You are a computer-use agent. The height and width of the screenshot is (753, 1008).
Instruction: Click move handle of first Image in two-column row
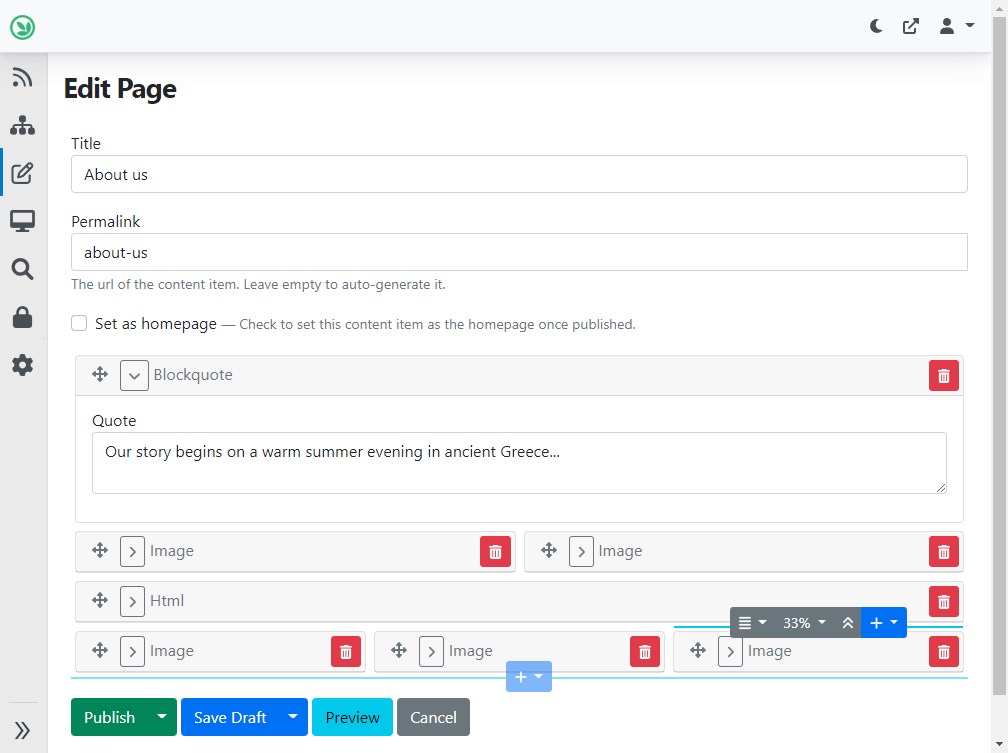[100, 550]
